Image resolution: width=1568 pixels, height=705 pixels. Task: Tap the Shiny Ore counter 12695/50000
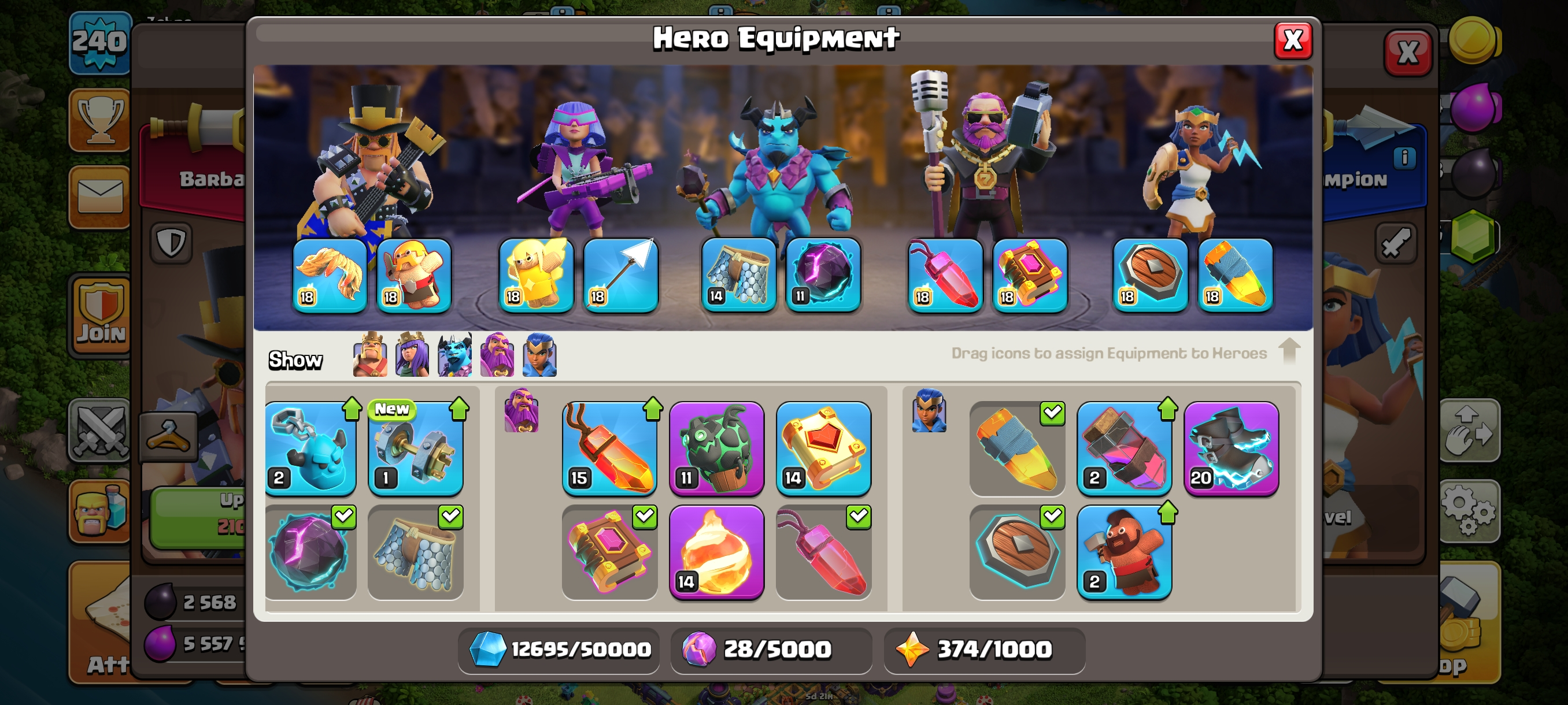pyautogui.click(x=559, y=650)
